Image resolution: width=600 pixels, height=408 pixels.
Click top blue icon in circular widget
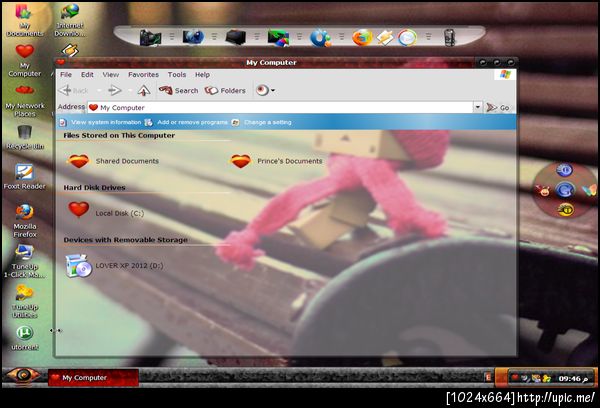(x=564, y=170)
